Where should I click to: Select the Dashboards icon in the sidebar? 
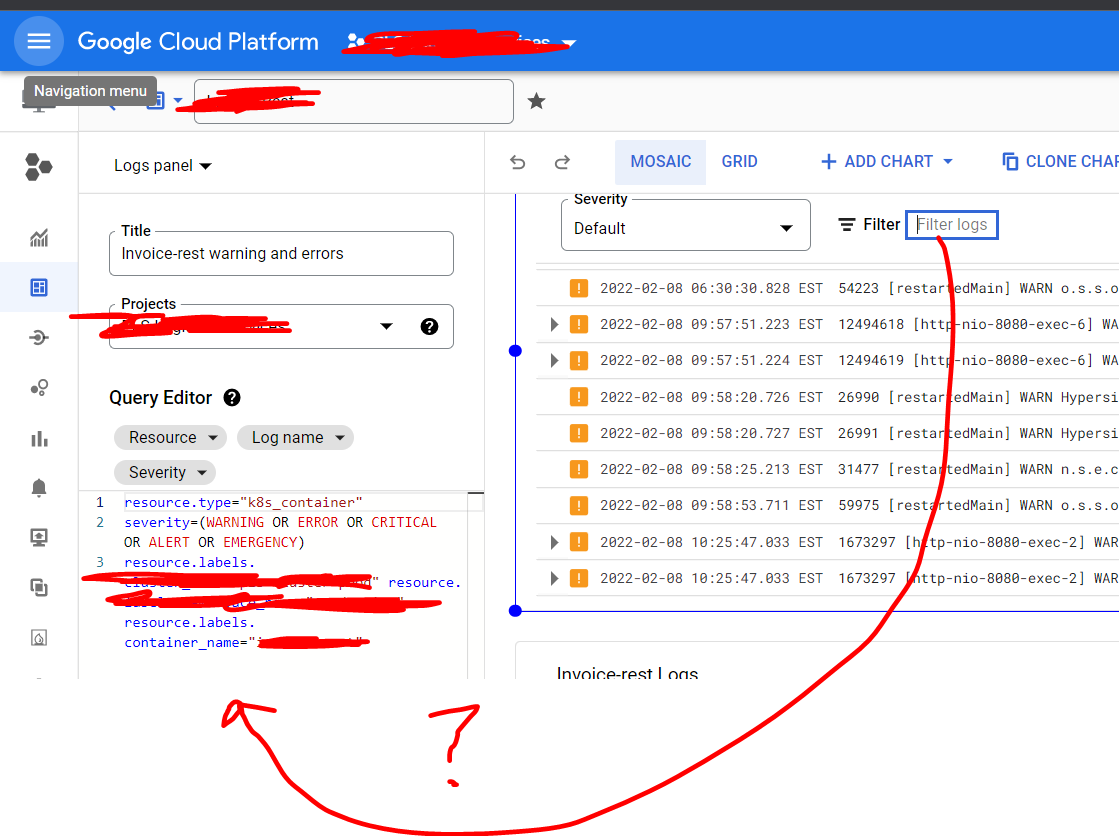[x=38, y=287]
